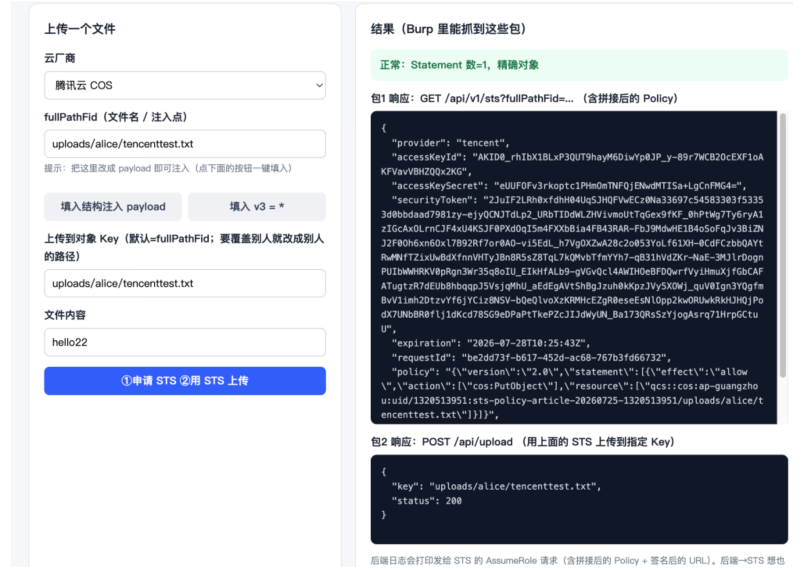The image size is (803, 570).
Task: Click the "key" line in 包2 response
Action: pos(496,487)
